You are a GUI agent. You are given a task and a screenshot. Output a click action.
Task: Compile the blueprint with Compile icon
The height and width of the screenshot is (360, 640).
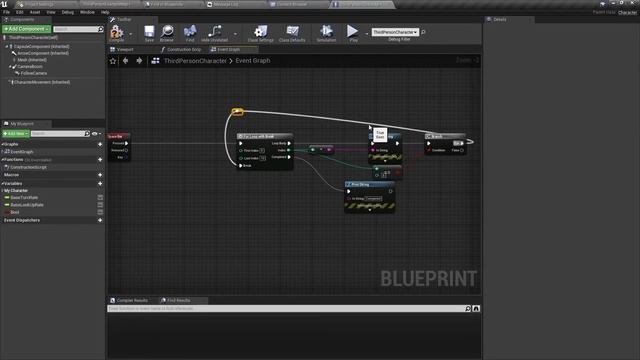tap(116, 33)
